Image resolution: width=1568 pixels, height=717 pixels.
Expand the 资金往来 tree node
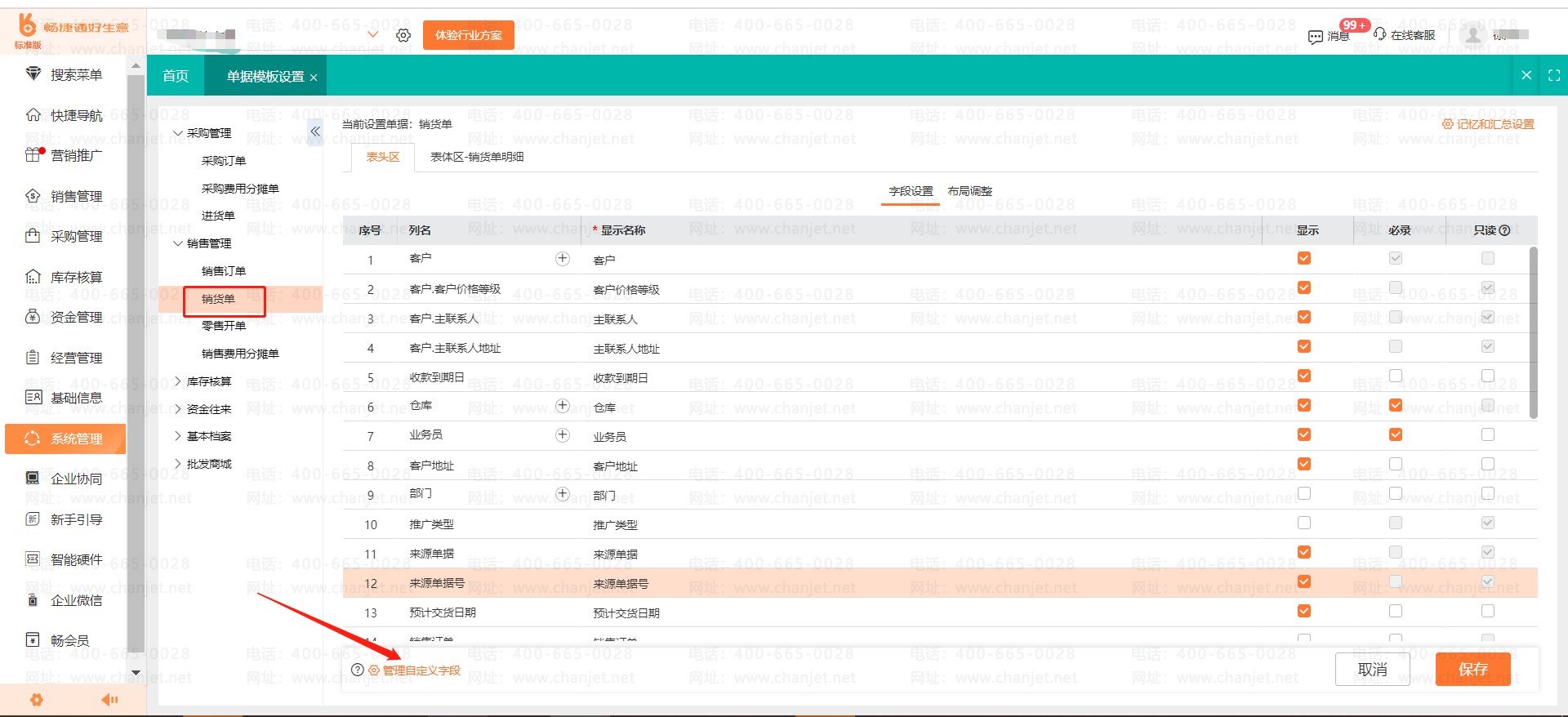point(178,409)
